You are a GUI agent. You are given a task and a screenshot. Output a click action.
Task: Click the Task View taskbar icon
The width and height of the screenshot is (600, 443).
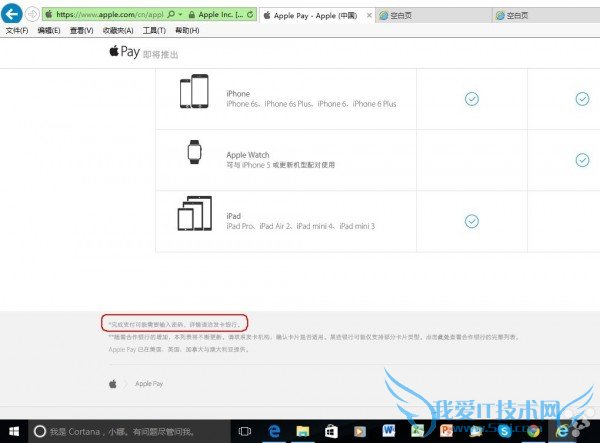[245, 432]
